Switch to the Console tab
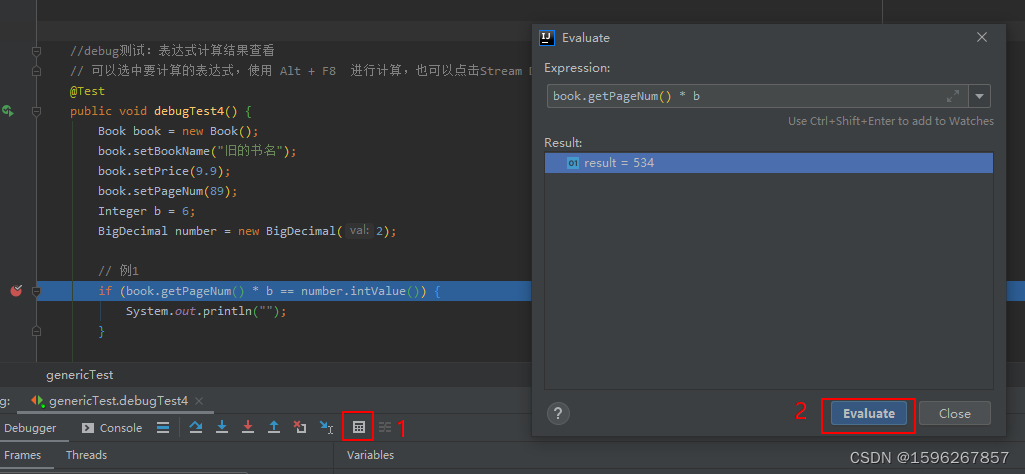Screen dimensions: 1025x474 tap(112, 428)
